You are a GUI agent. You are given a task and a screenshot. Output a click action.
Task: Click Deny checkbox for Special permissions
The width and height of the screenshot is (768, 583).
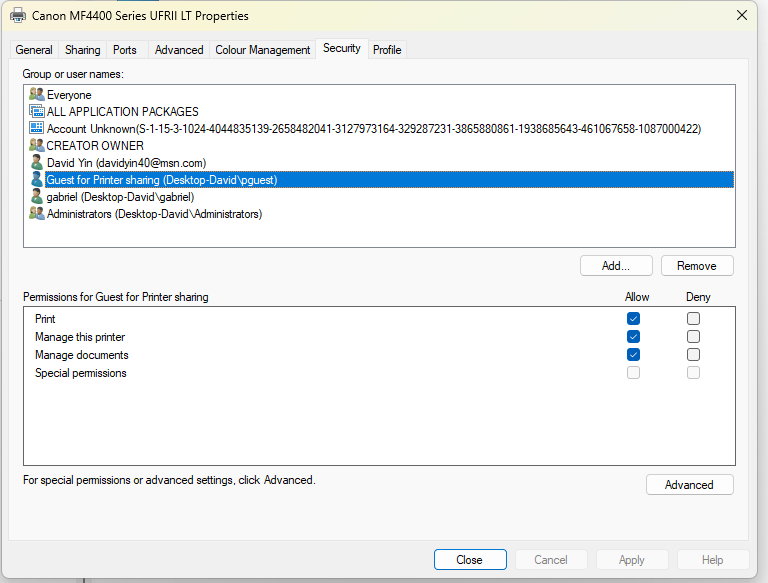(693, 372)
